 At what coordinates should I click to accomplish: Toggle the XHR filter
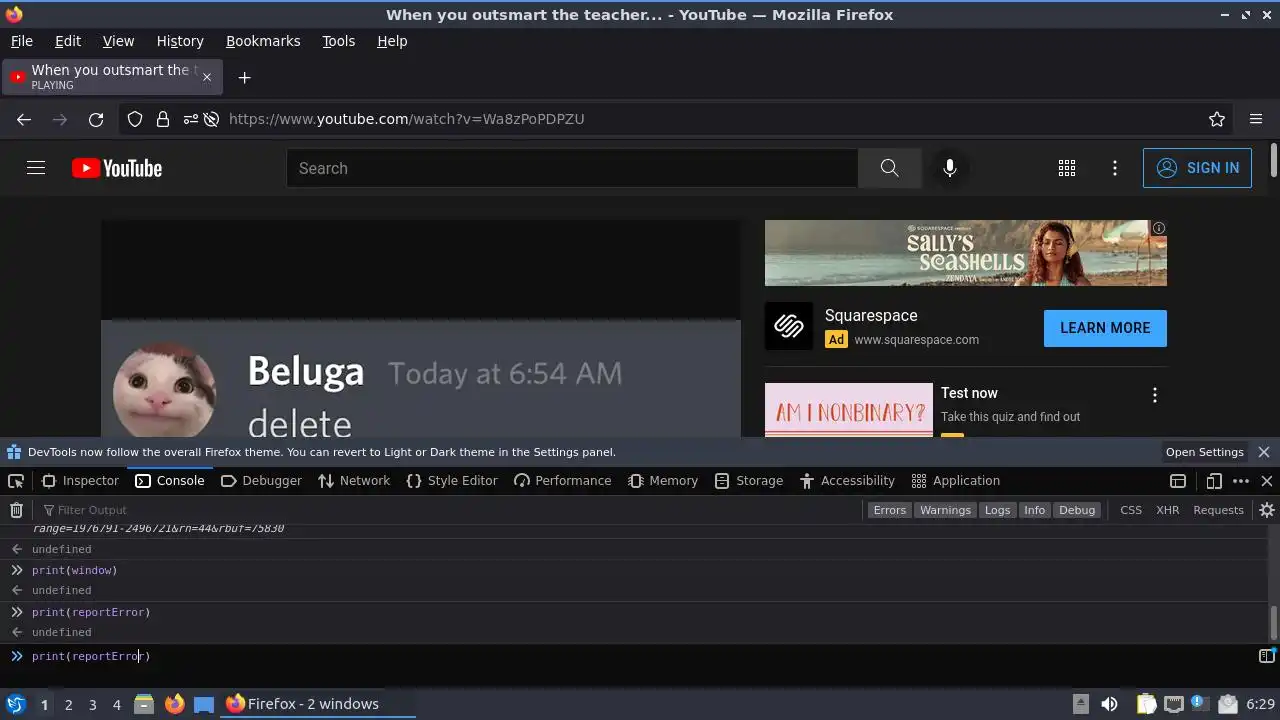click(x=1168, y=510)
